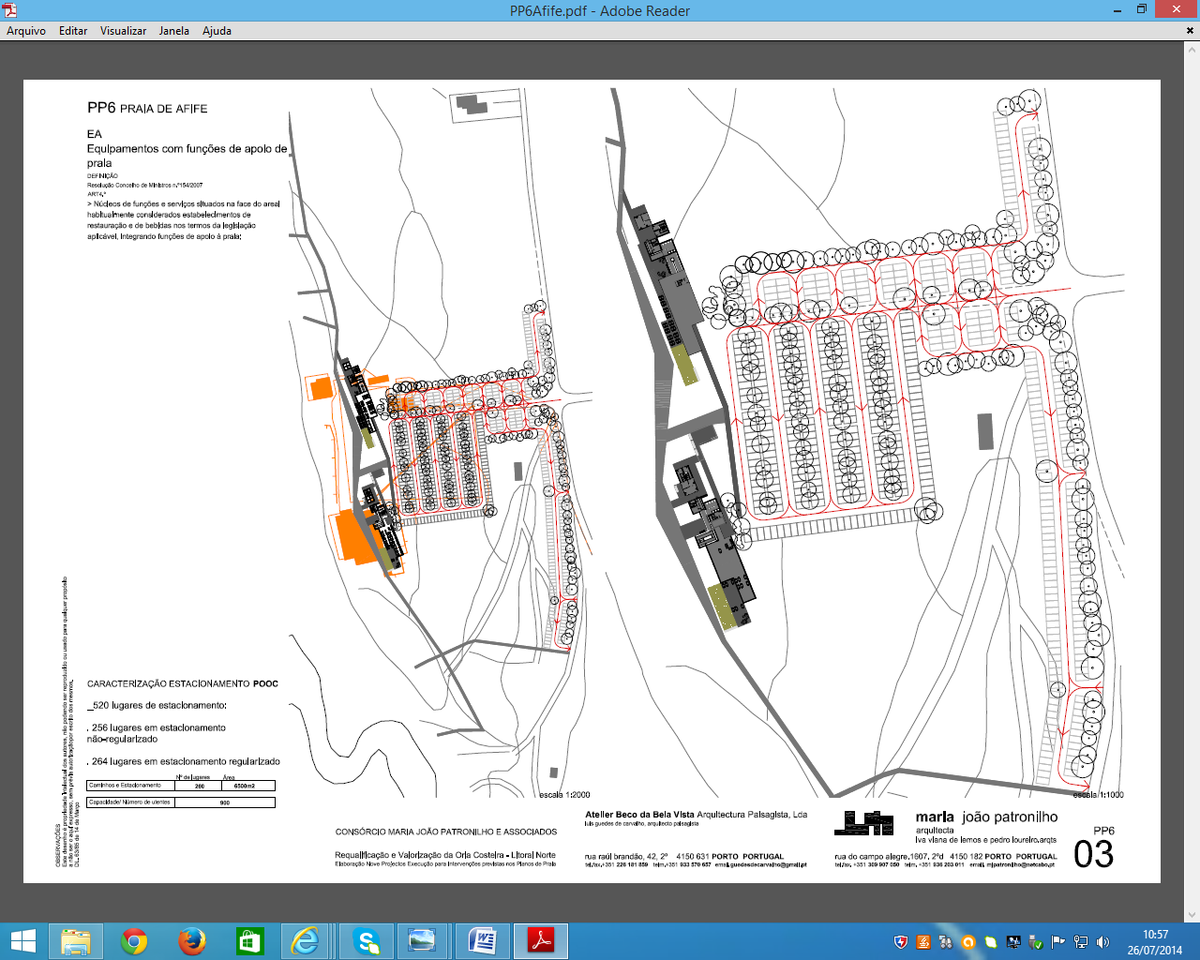Launch Google Chrome from the taskbar
This screenshot has width=1200, height=960.
click(134, 941)
